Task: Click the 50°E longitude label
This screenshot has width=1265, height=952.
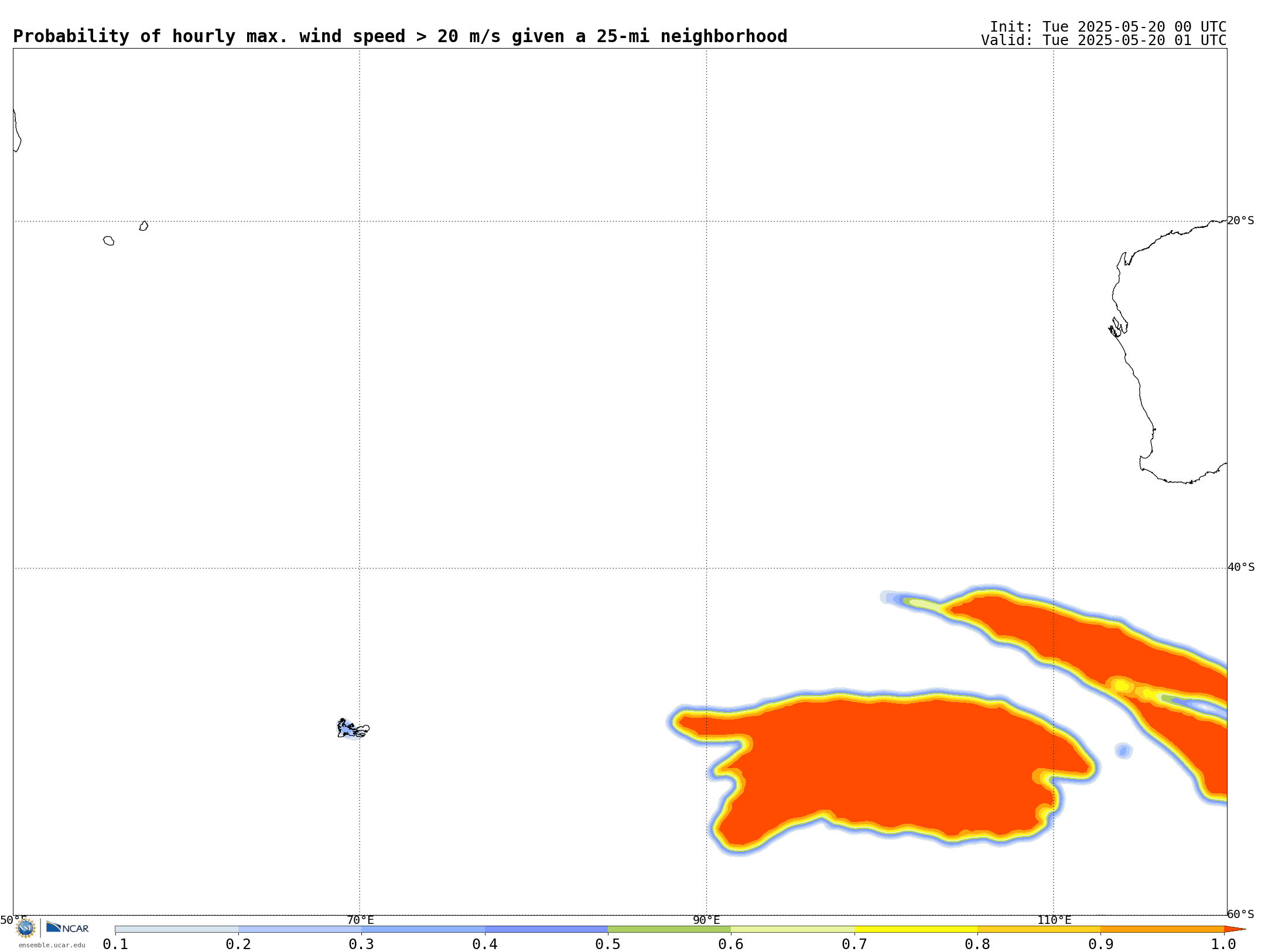Action: pyautogui.click(x=13, y=920)
